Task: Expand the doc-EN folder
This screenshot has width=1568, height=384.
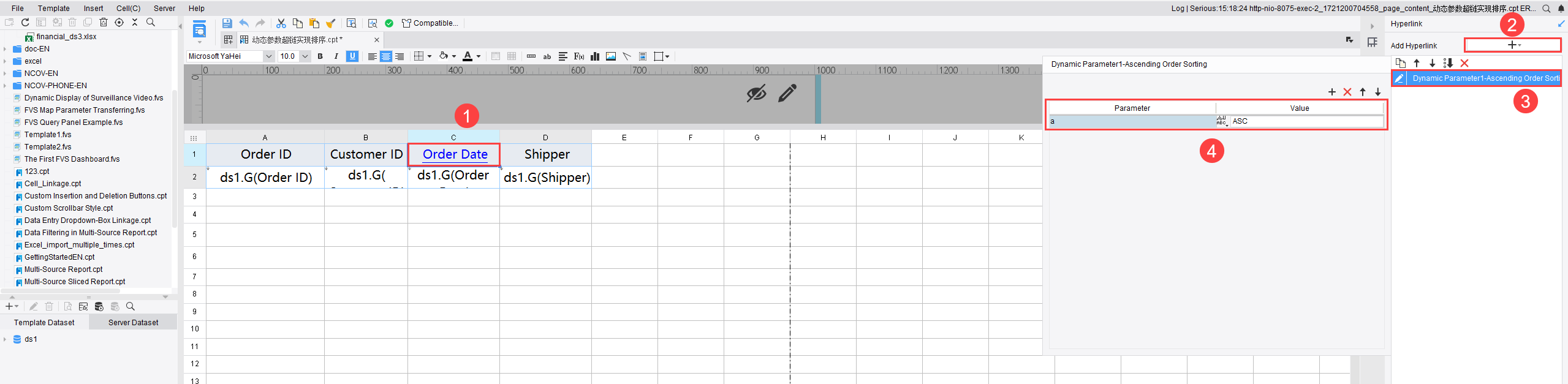Action: tap(5, 49)
